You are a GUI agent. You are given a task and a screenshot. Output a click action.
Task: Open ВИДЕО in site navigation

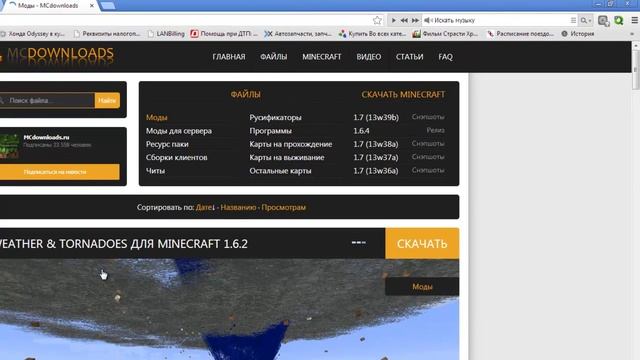pyautogui.click(x=369, y=57)
